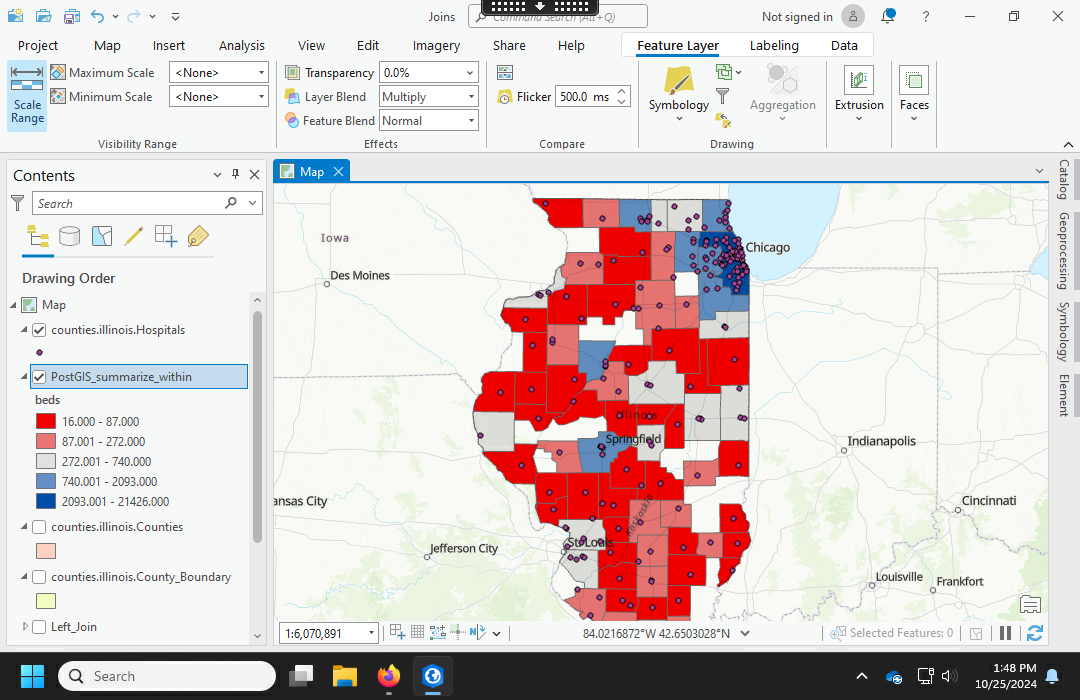Open the Analysis ribbon tab
Screen dimensions: 1080x700
[242, 45]
